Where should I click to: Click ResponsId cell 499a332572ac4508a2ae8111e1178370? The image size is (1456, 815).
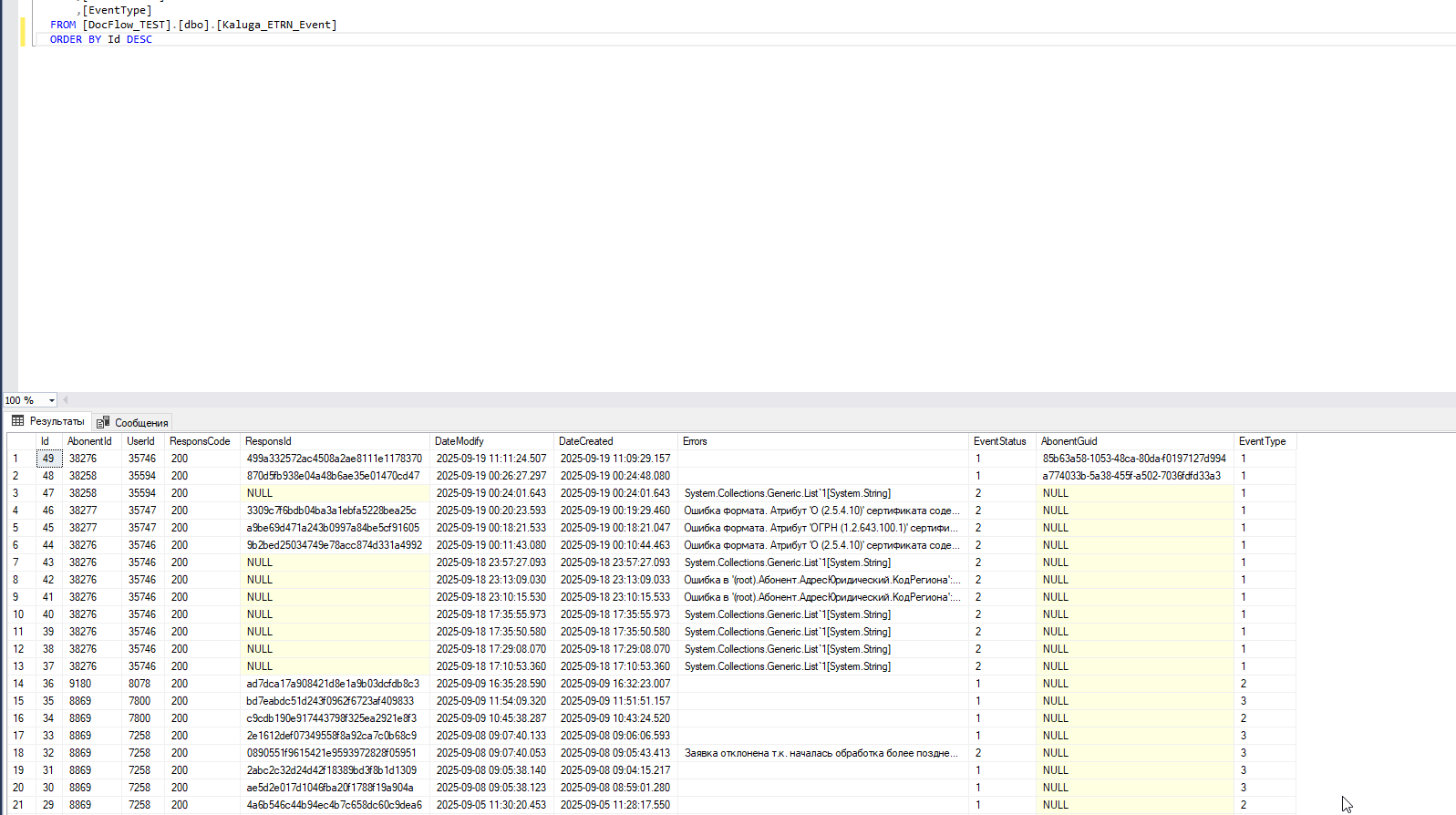click(335, 459)
